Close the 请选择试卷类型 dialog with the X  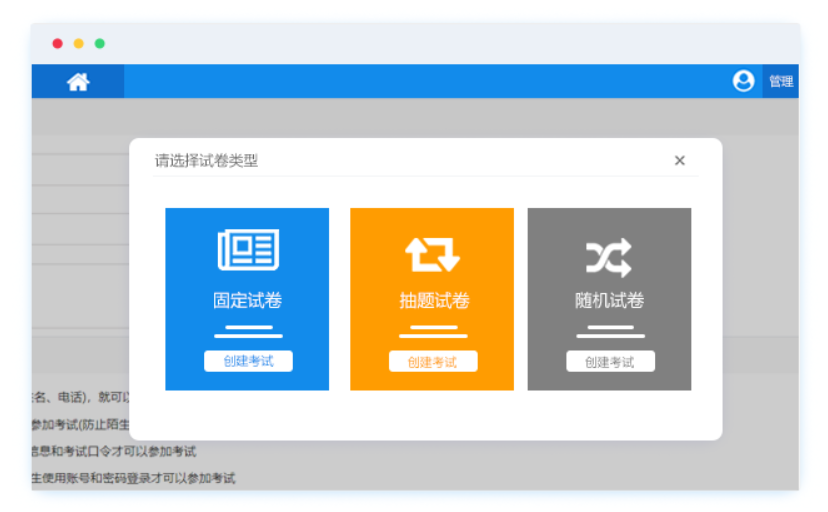(x=680, y=161)
